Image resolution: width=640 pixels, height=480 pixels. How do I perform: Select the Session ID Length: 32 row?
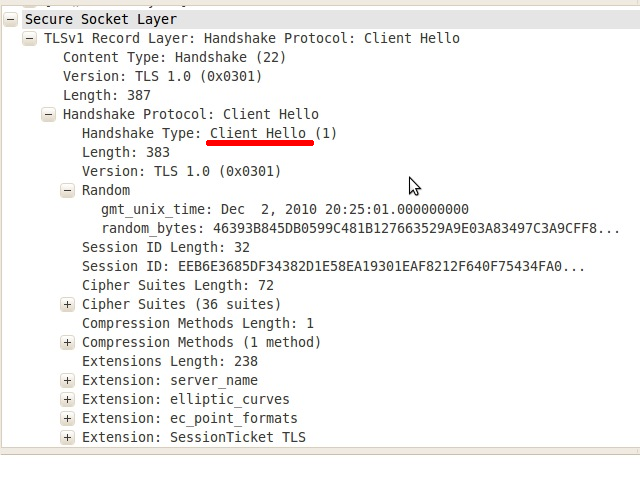tap(166, 247)
